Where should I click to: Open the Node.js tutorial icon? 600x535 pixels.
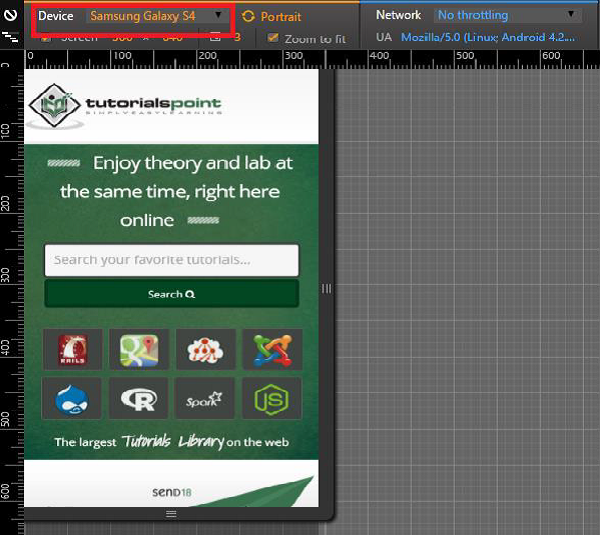click(x=272, y=398)
